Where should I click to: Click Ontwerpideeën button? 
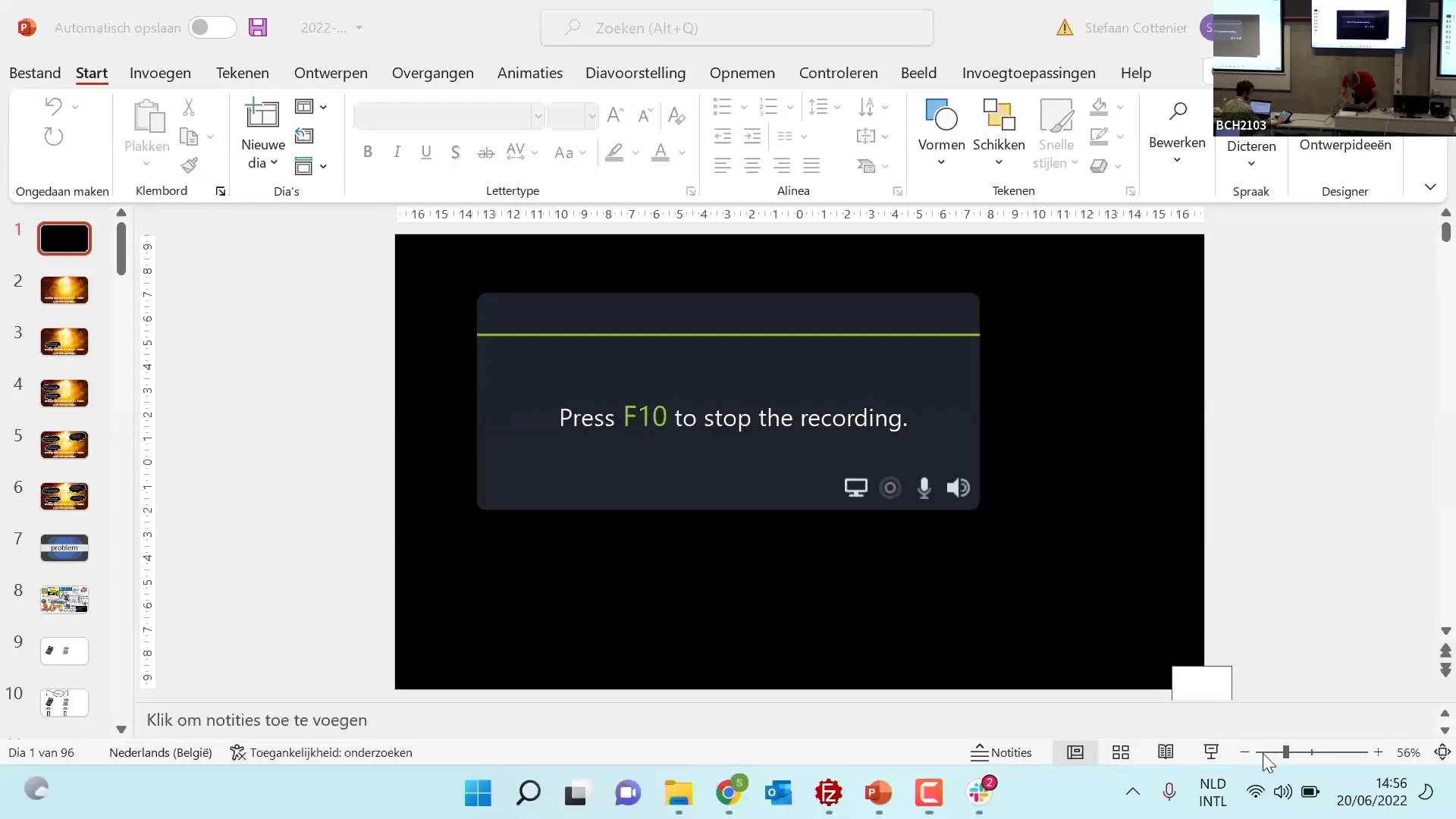click(x=1345, y=145)
